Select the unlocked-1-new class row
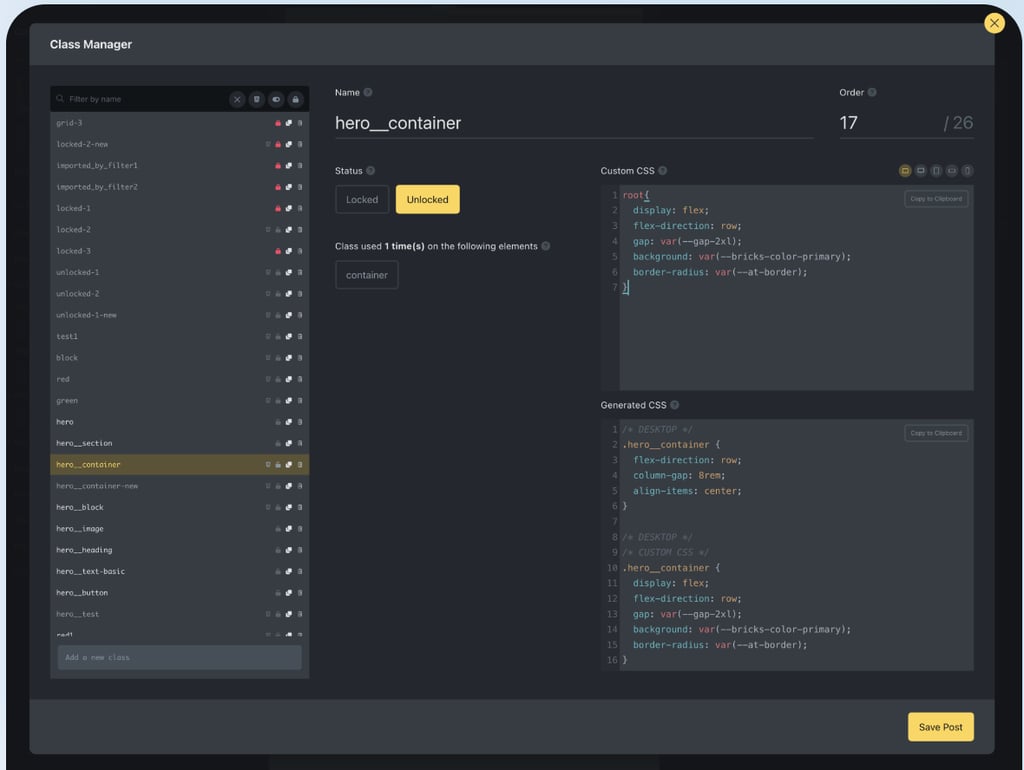Viewport: 1024px width, 770px height. pyautogui.click(x=180, y=315)
